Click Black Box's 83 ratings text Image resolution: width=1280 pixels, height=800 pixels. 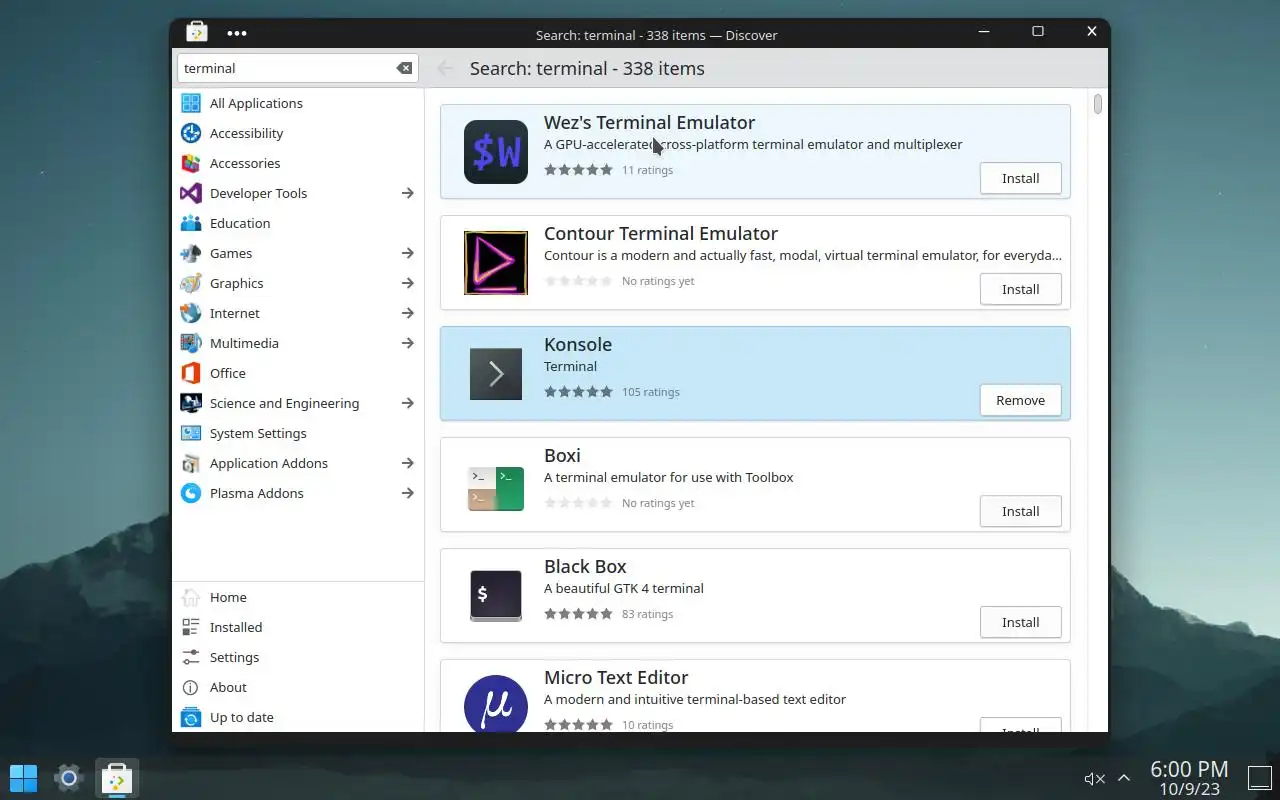[x=647, y=614]
